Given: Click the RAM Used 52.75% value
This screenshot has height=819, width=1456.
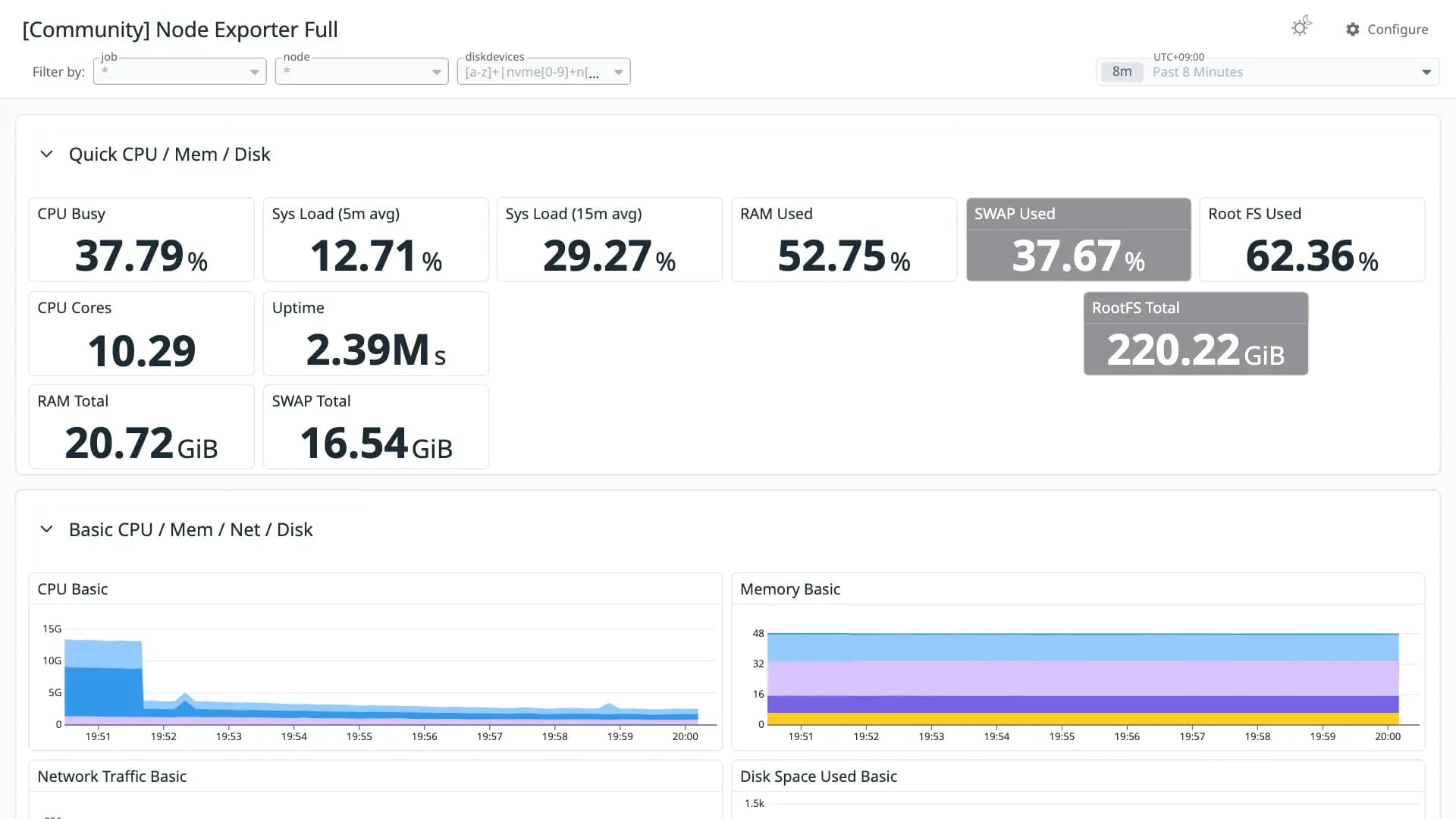Looking at the screenshot, I should click(x=843, y=256).
